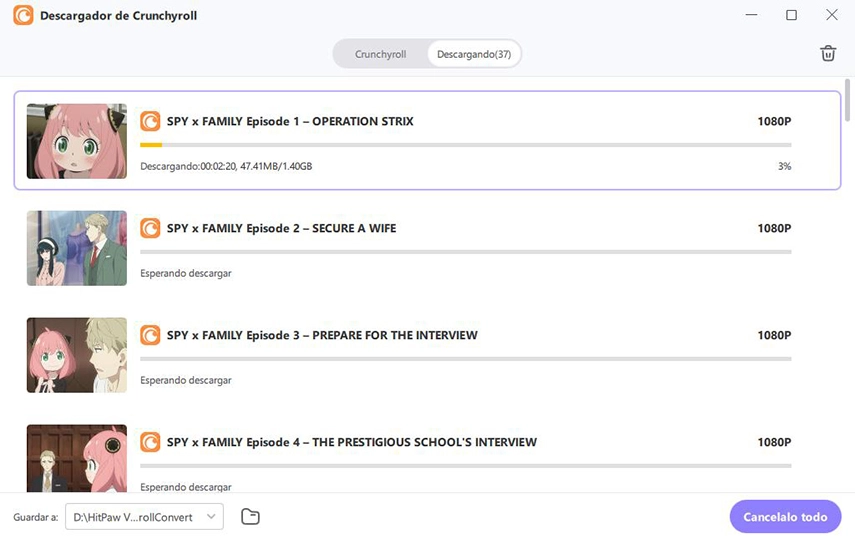
Task: Click the Crunchyroll icon beside Episode 3 title
Action: 150,335
